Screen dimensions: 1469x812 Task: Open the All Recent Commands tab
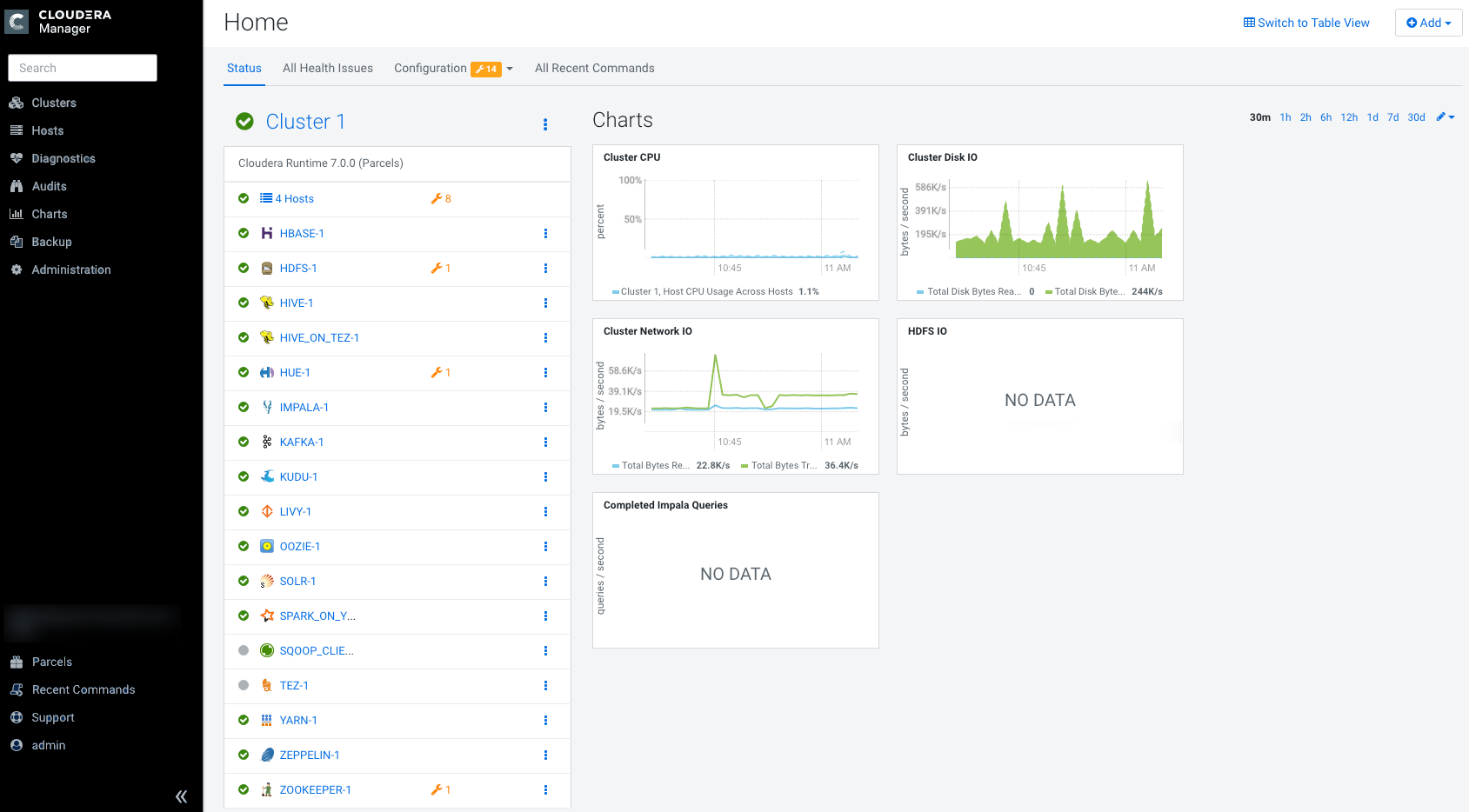coord(594,69)
